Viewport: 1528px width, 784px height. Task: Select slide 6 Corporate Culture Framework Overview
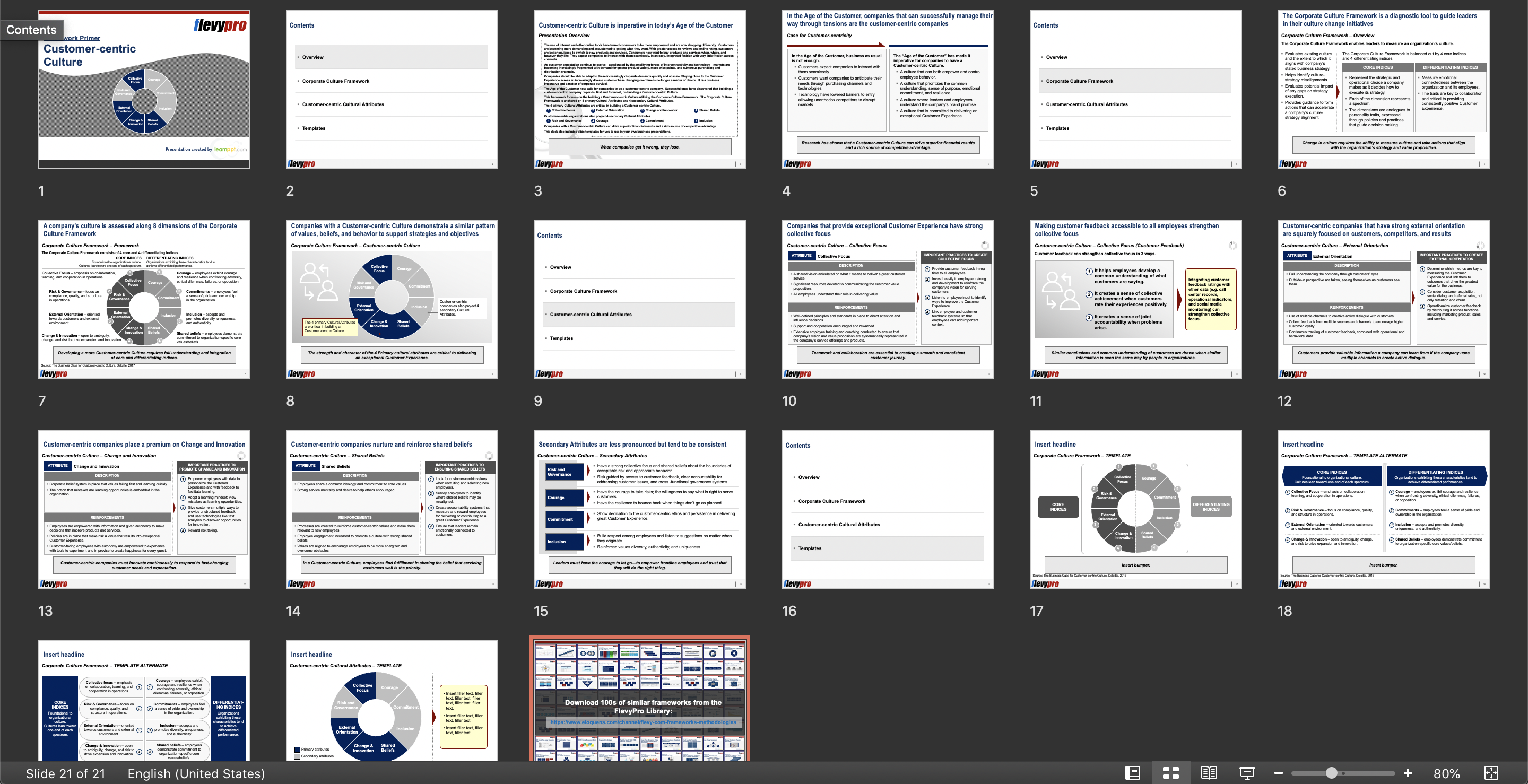(x=1384, y=89)
